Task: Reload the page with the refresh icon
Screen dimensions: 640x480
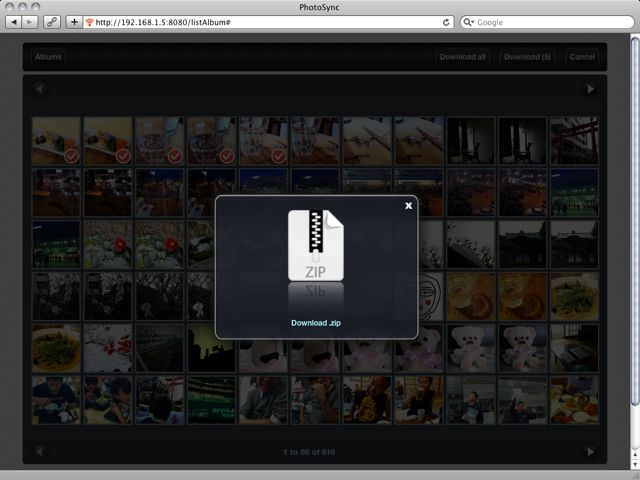Action: point(446,22)
